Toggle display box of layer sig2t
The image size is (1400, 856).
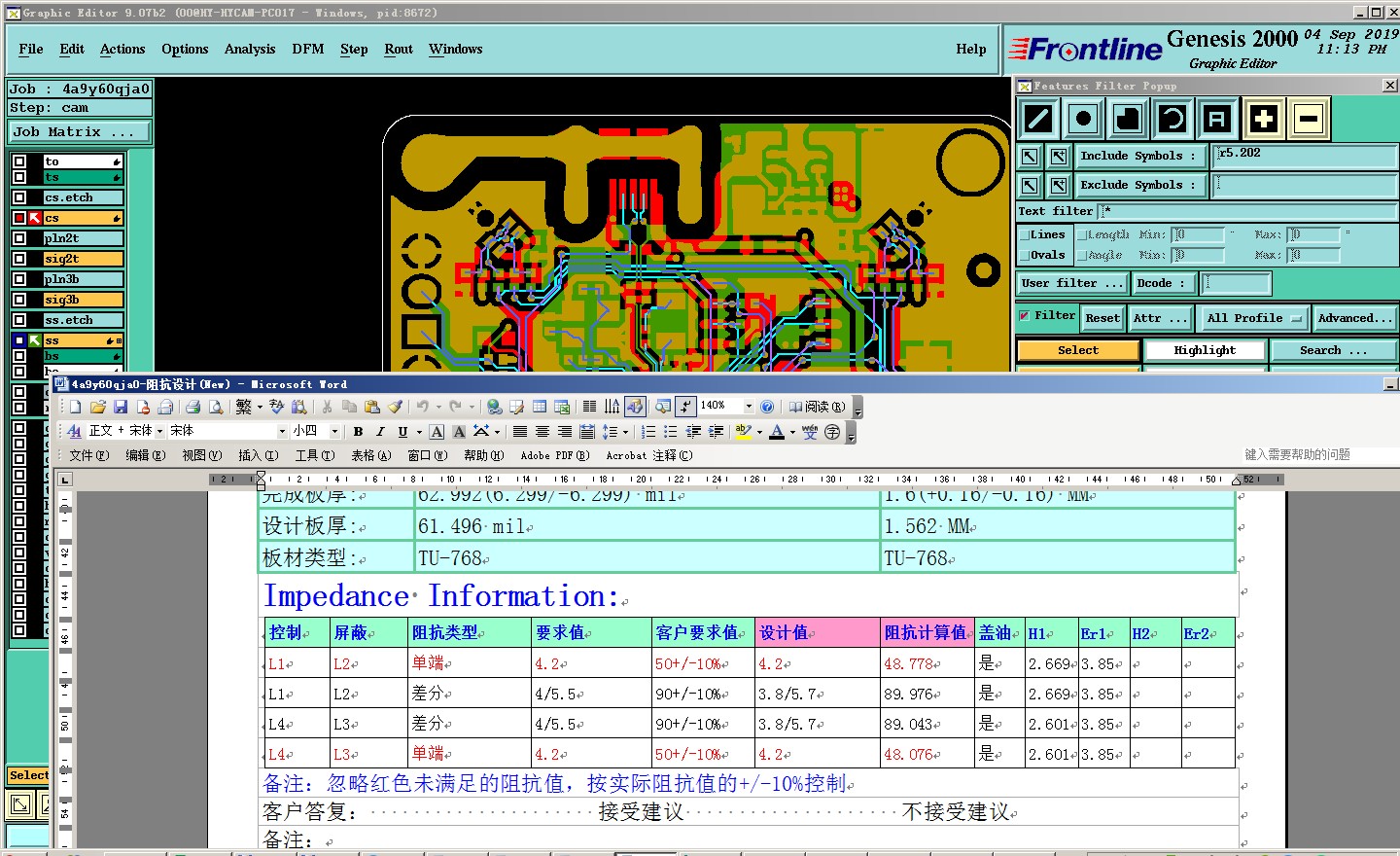click(19, 259)
